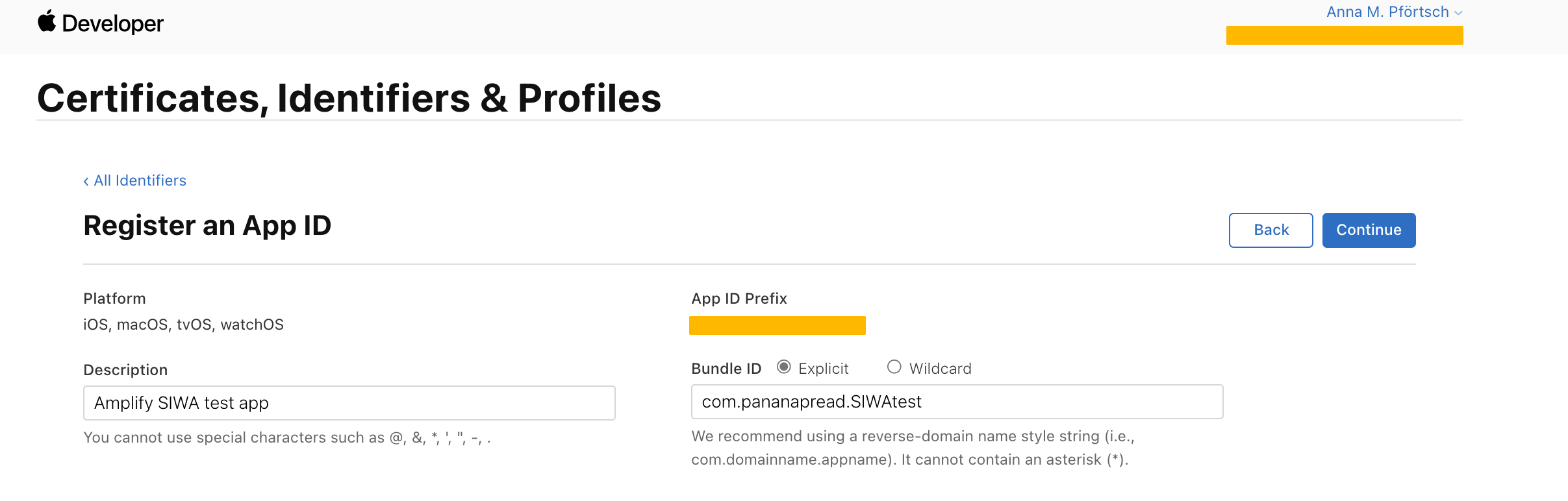The width and height of the screenshot is (1568, 501).
Task: Click the Explicit radio circle icon
Action: (x=785, y=367)
